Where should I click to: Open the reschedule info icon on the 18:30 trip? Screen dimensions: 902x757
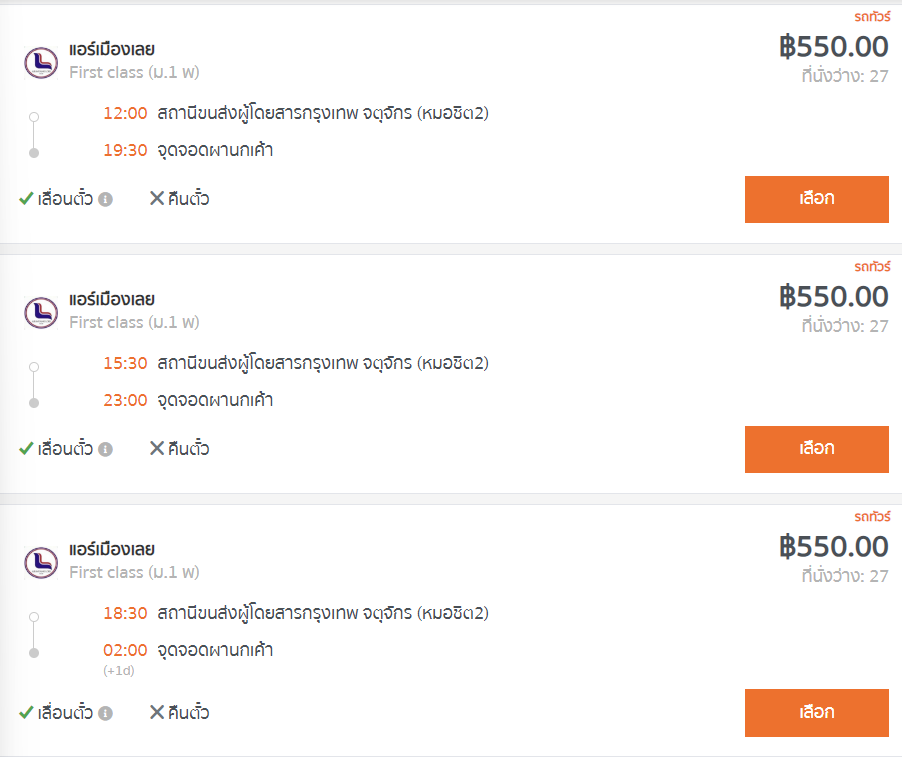(106, 713)
